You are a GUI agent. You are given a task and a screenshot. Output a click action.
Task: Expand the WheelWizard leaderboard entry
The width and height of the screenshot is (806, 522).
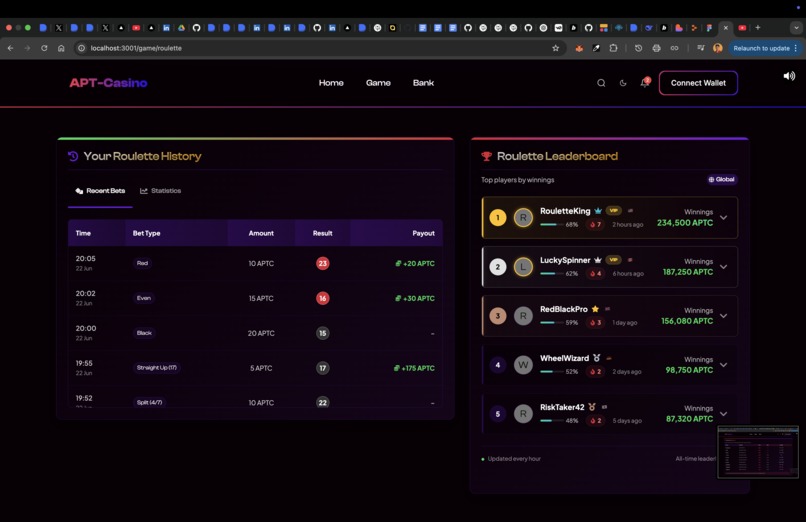click(723, 365)
